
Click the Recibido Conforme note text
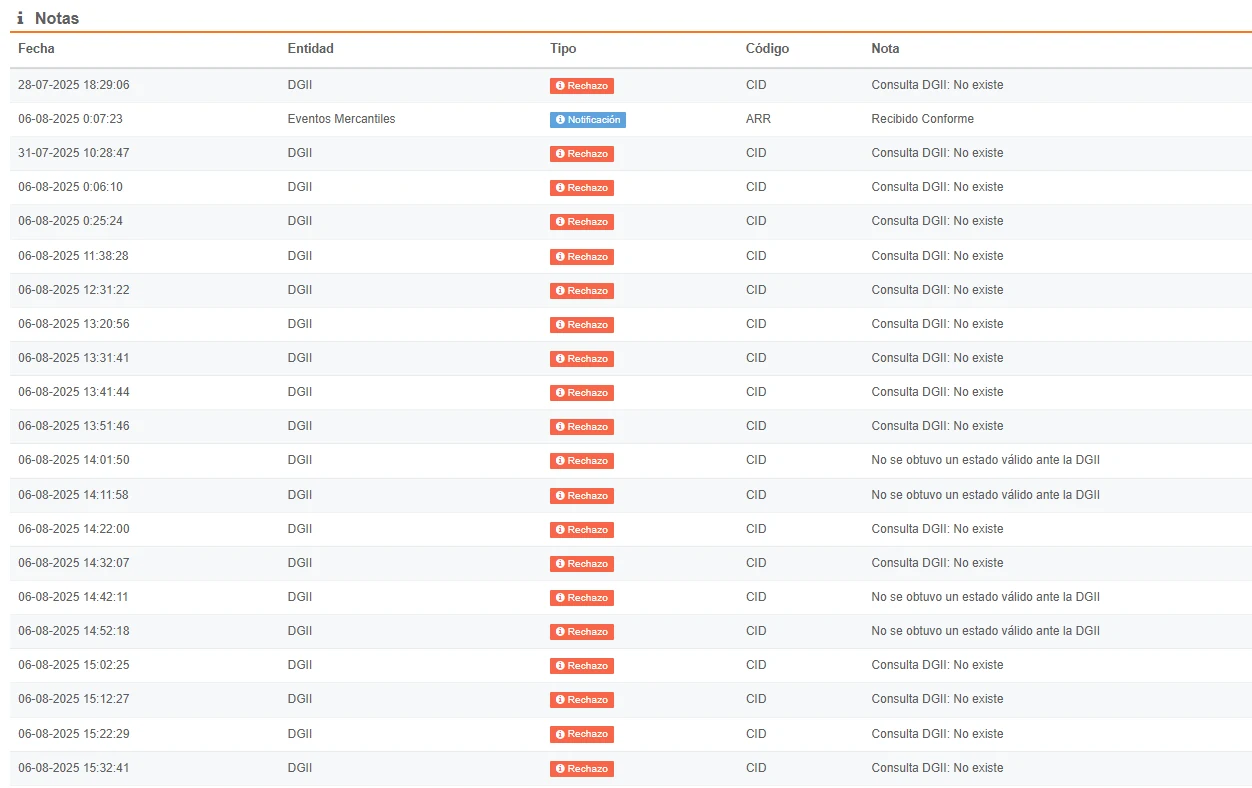[923, 119]
